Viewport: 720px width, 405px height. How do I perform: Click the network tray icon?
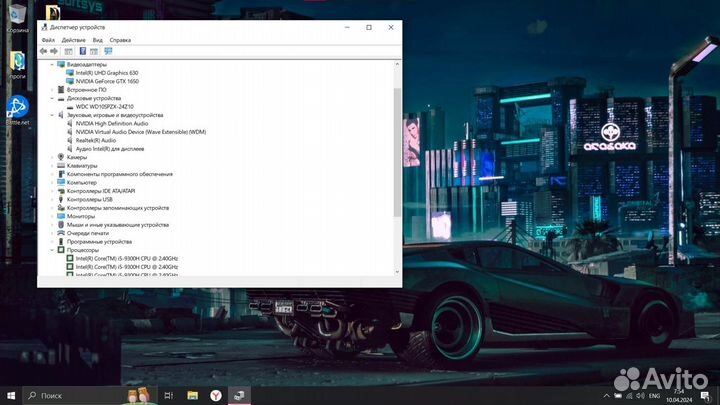[629, 396]
